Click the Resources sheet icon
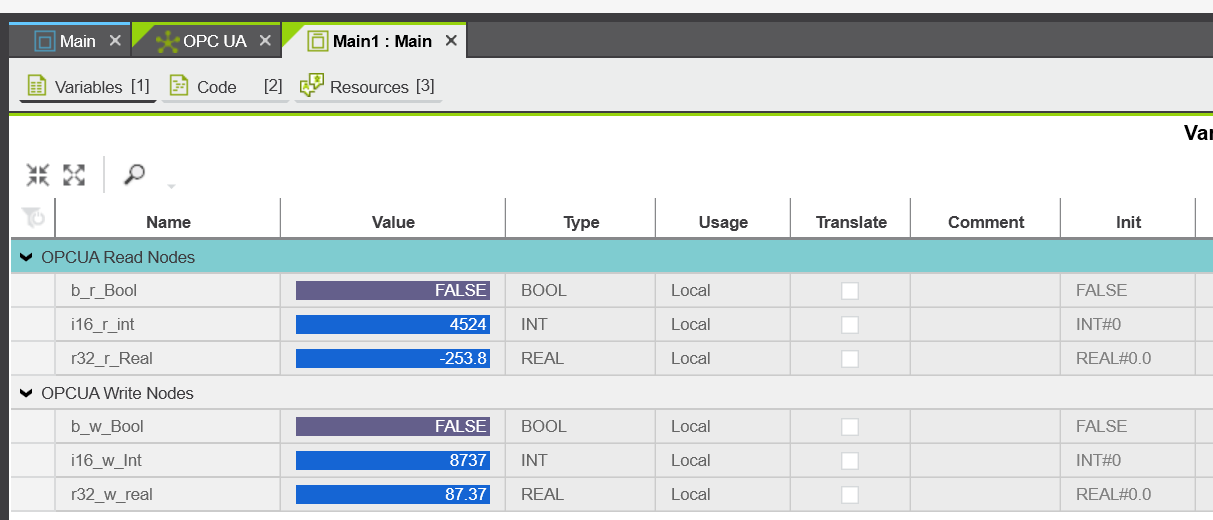This screenshot has height=520, width=1213. pyautogui.click(x=312, y=85)
